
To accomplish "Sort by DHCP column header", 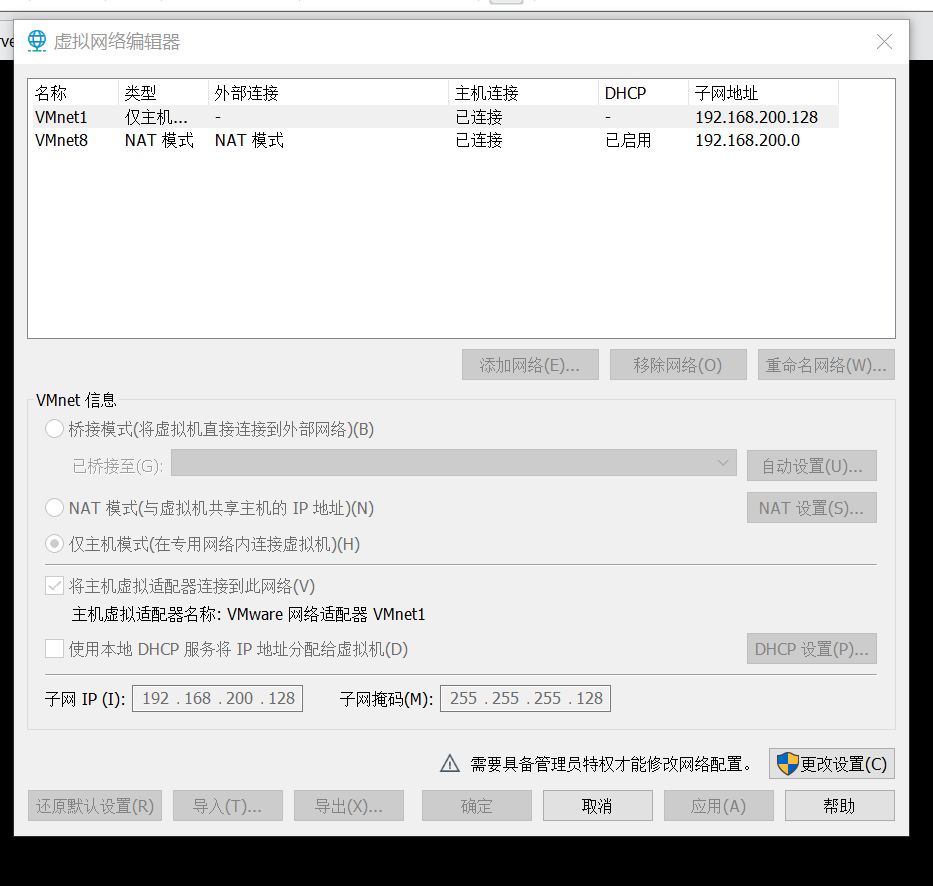I will pos(643,93).
